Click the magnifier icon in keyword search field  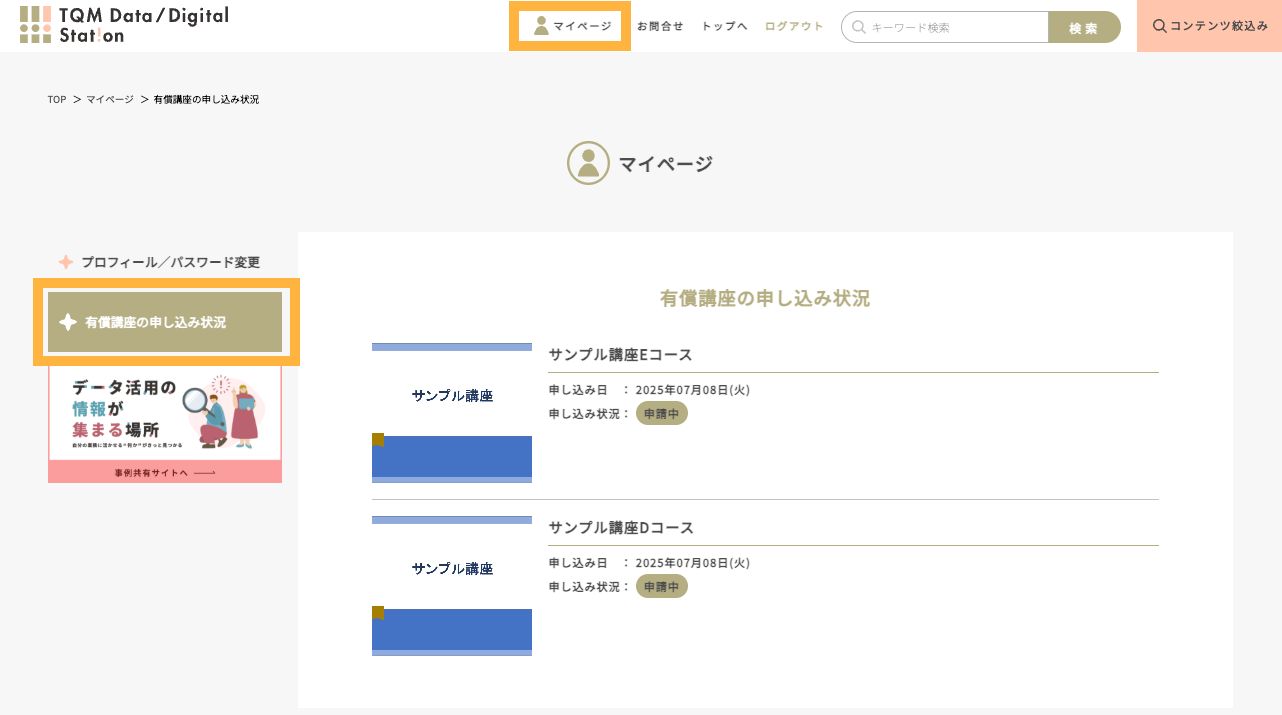click(x=859, y=28)
